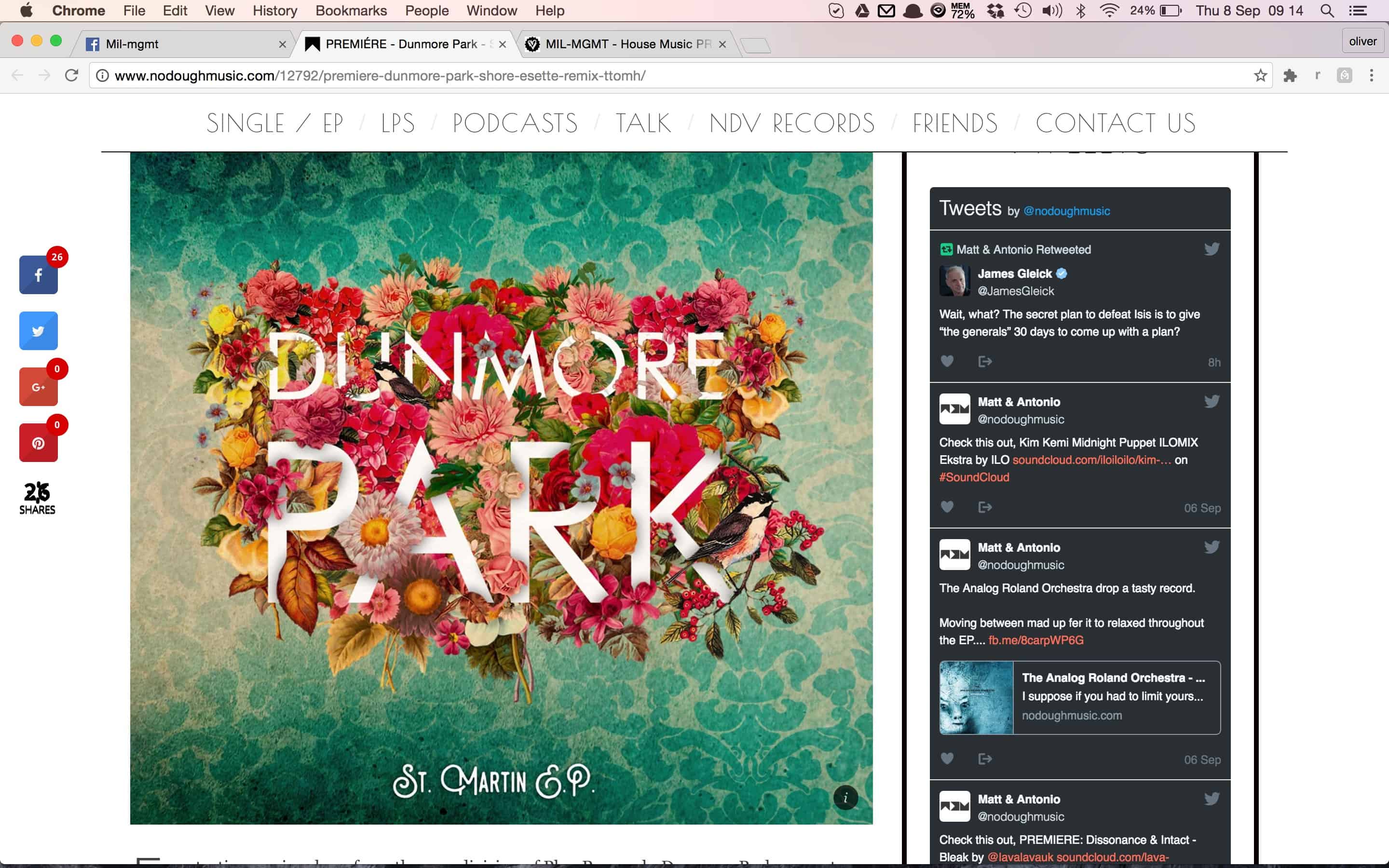This screenshot has width=1389, height=868.
Task: Open the Analog Roland Orchestra link card
Action: [1080, 697]
